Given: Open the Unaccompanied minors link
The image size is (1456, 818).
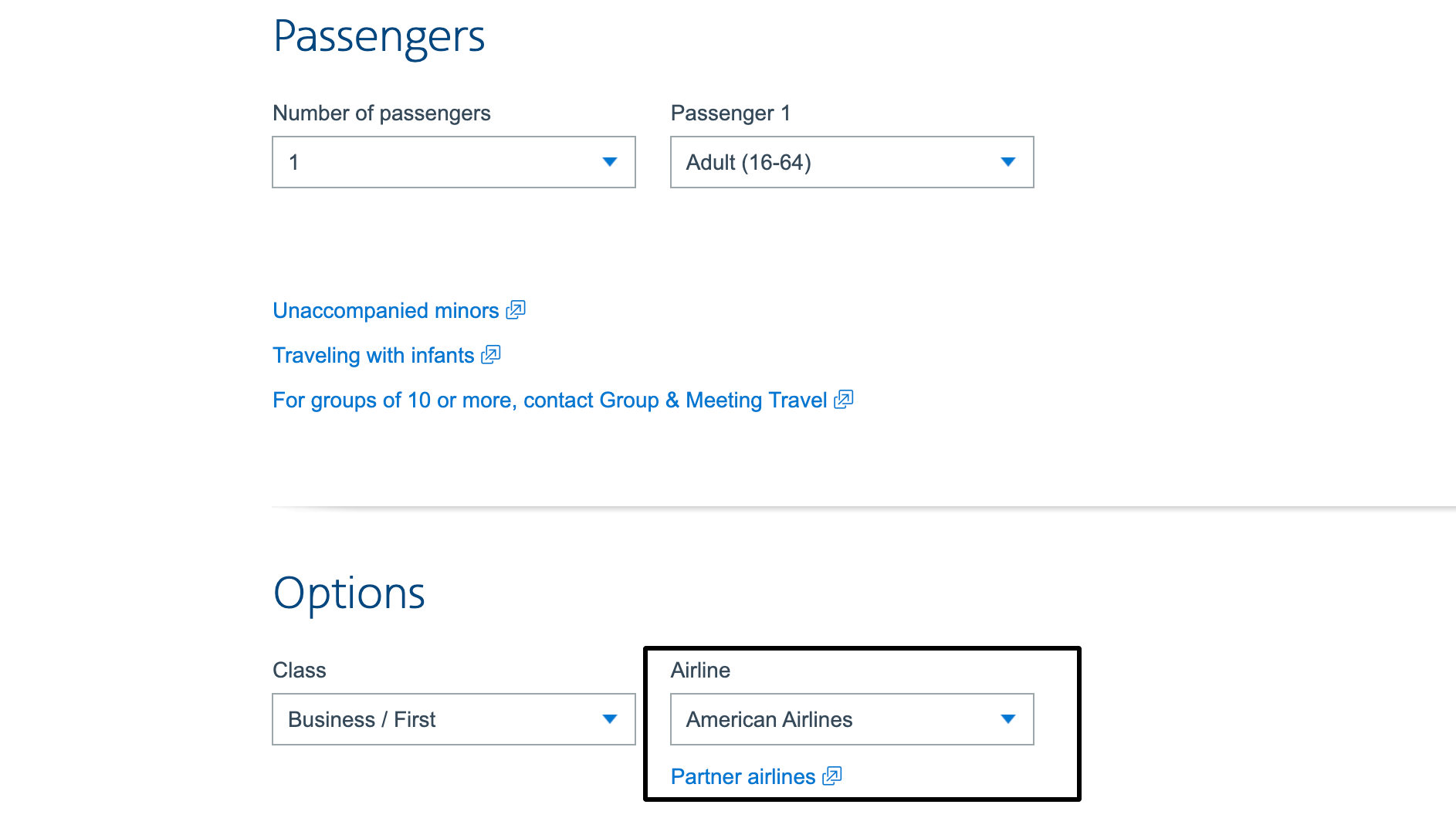Looking at the screenshot, I should [386, 310].
